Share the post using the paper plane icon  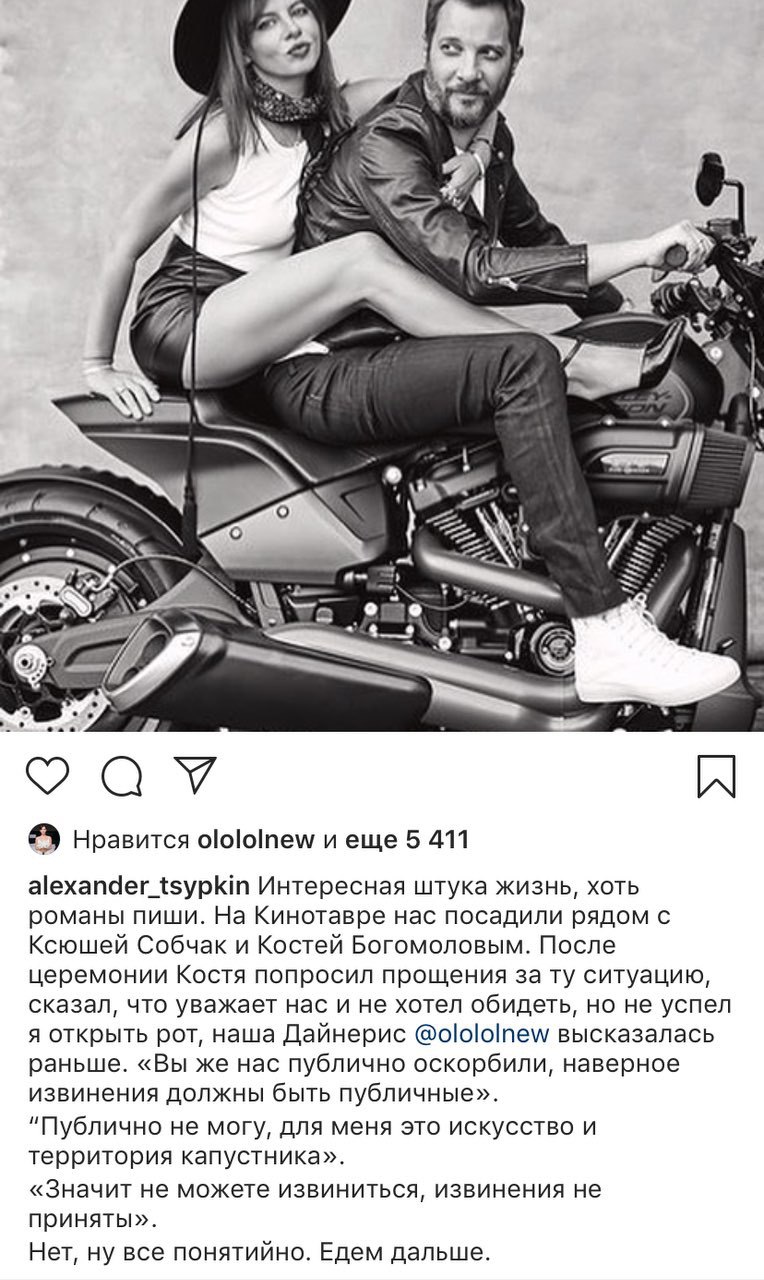(x=194, y=775)
